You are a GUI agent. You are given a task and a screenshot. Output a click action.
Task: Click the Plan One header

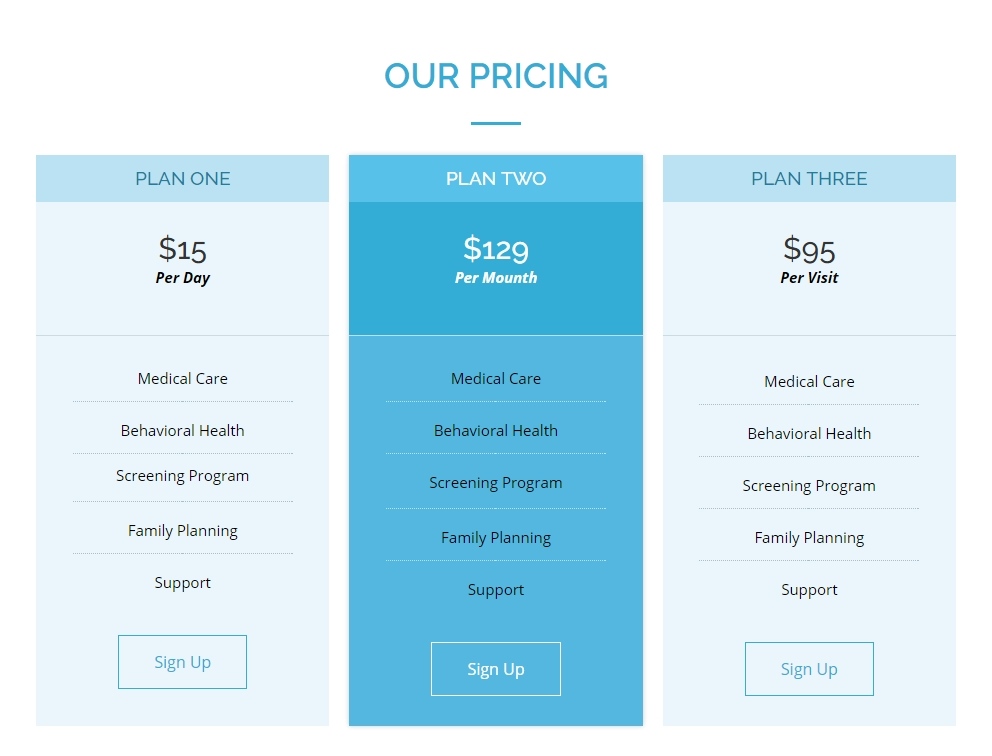click(x=182, y=179)
